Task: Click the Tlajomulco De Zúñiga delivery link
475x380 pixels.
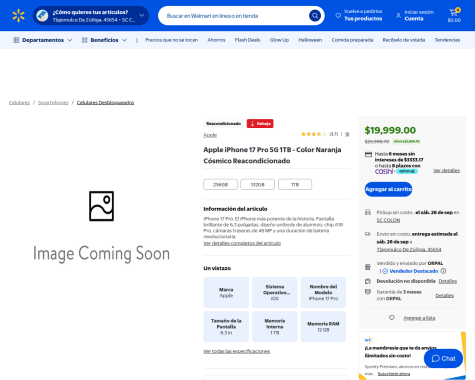Action: (409, 250)
